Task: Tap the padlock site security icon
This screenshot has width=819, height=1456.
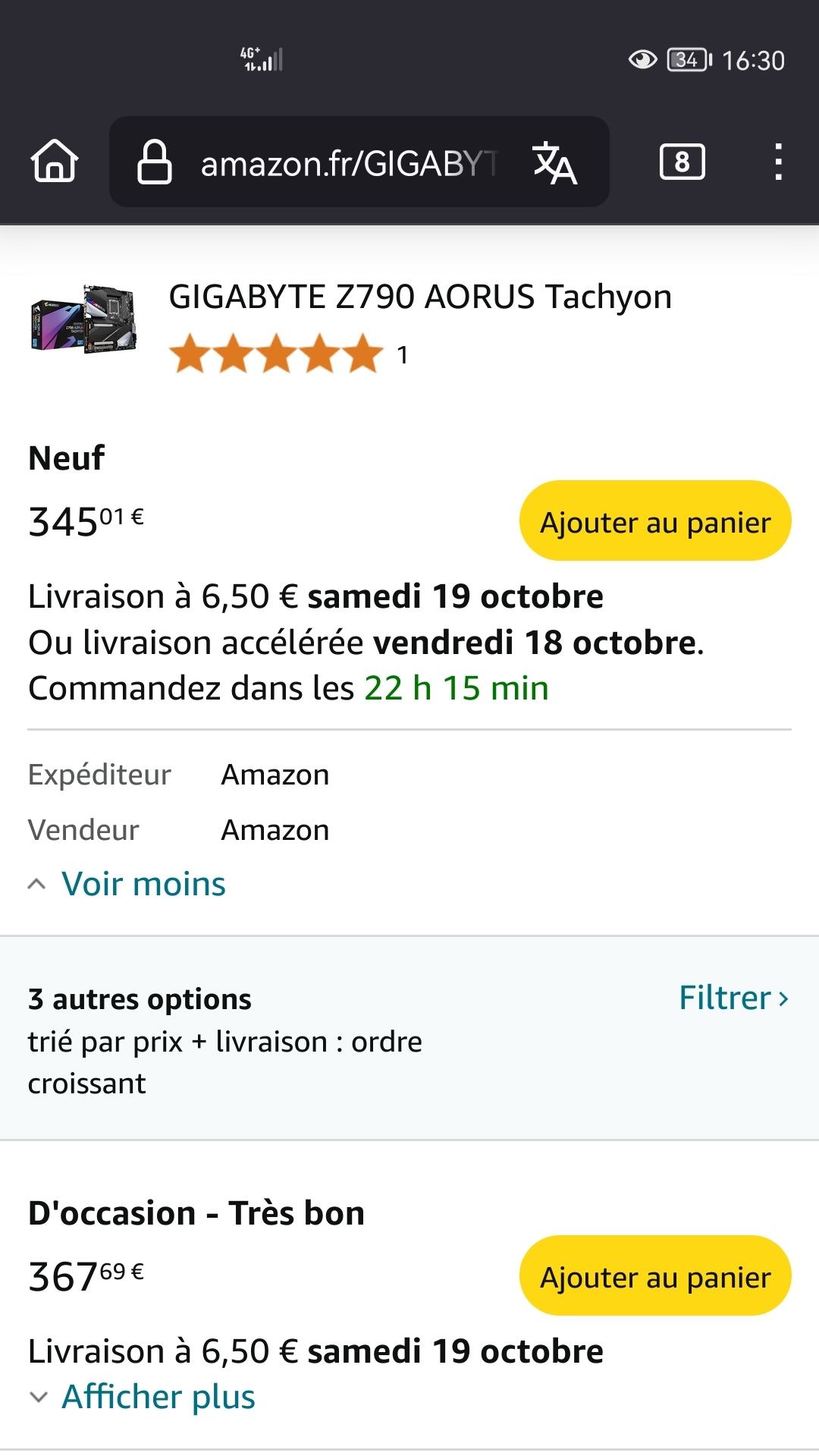Action: [x=154, y=162]
